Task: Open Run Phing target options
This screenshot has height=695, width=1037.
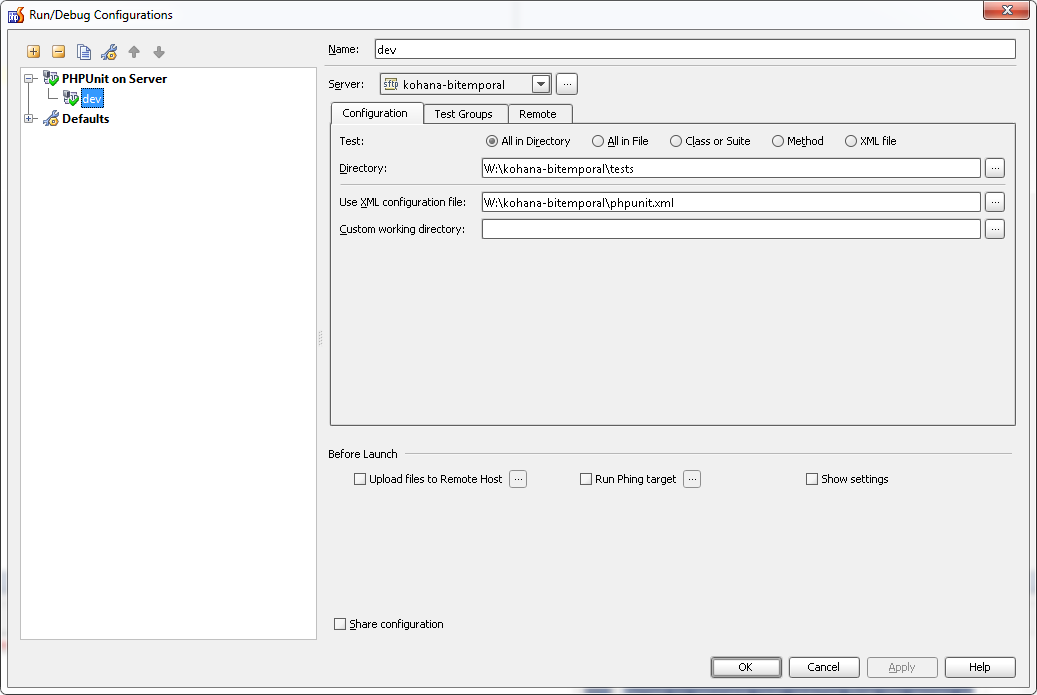Action: click(692, 479)
